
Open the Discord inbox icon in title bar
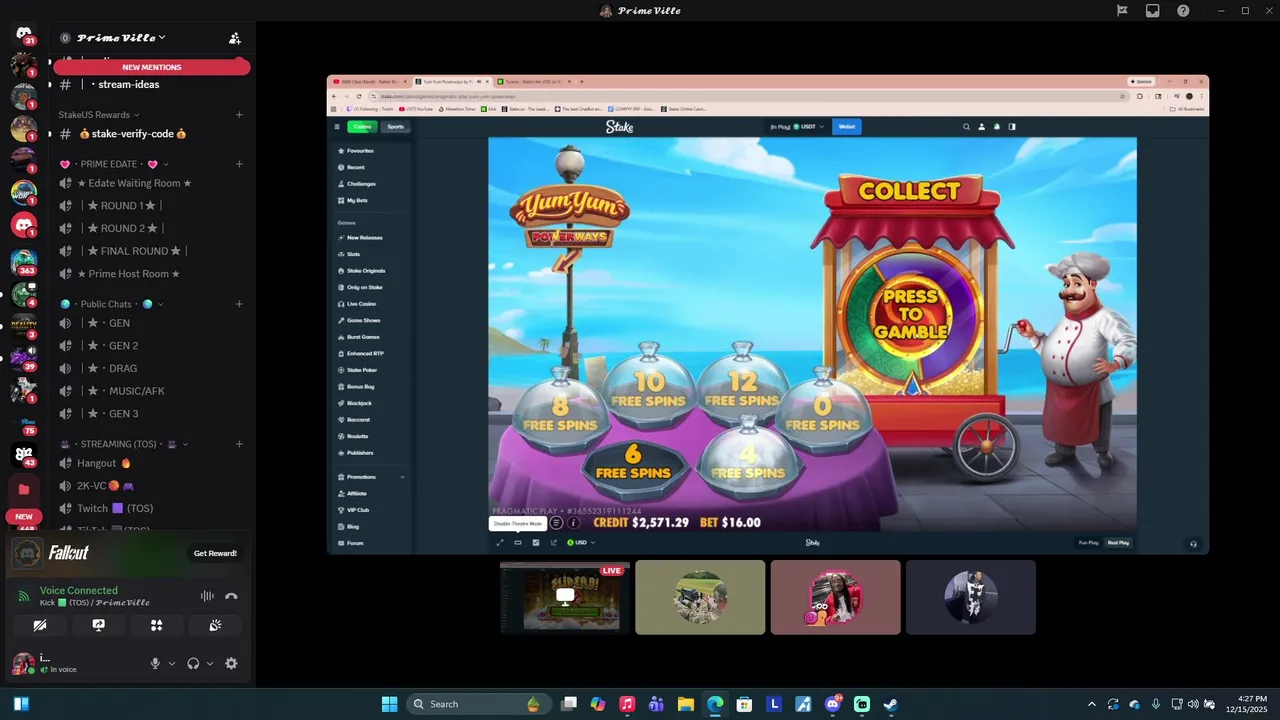click(x=1152, y=11)
